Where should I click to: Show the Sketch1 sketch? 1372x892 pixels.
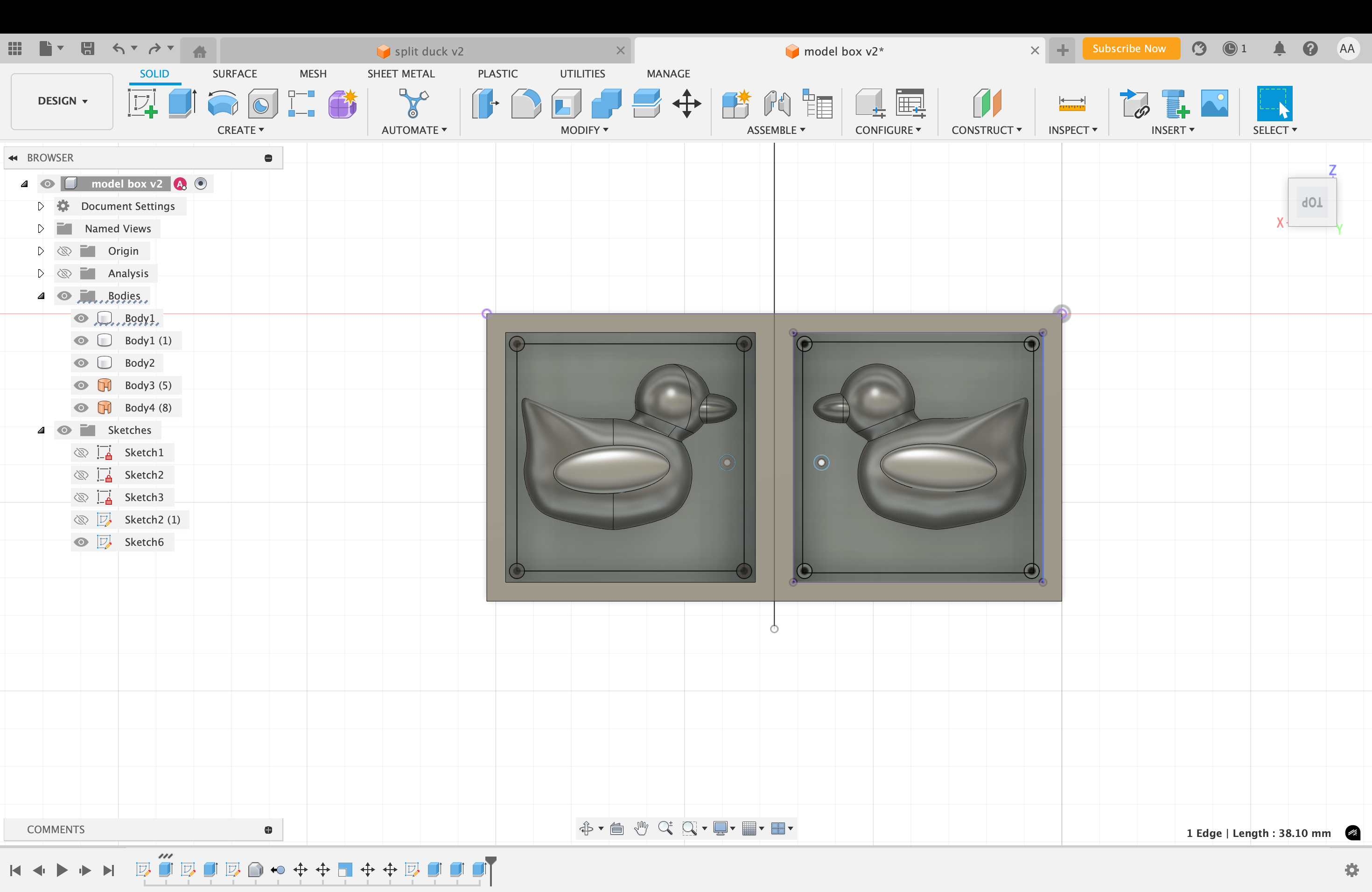coord(81,453)
